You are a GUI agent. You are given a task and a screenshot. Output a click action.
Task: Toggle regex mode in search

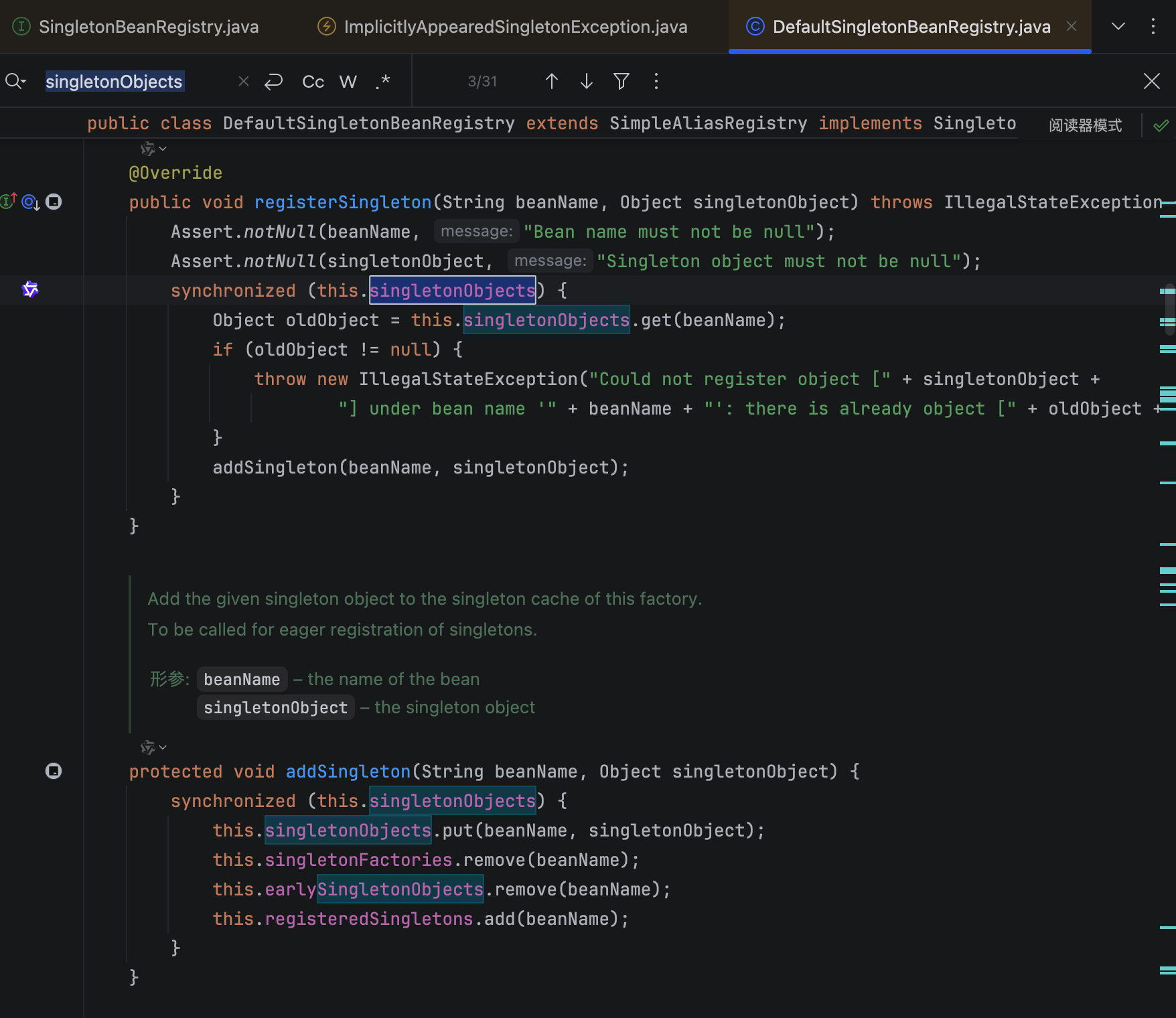[x=383, y=81]
